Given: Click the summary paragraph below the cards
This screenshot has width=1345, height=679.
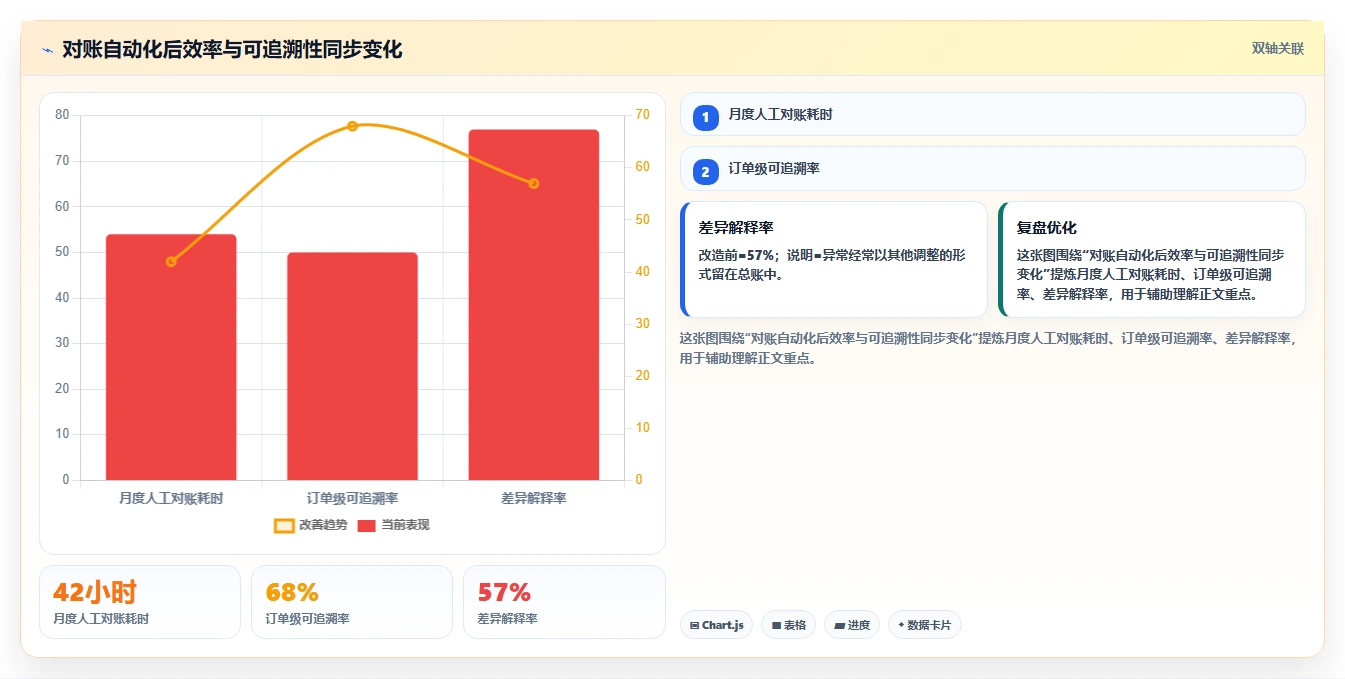Looking at the screenshot, I should coord(988,348).
